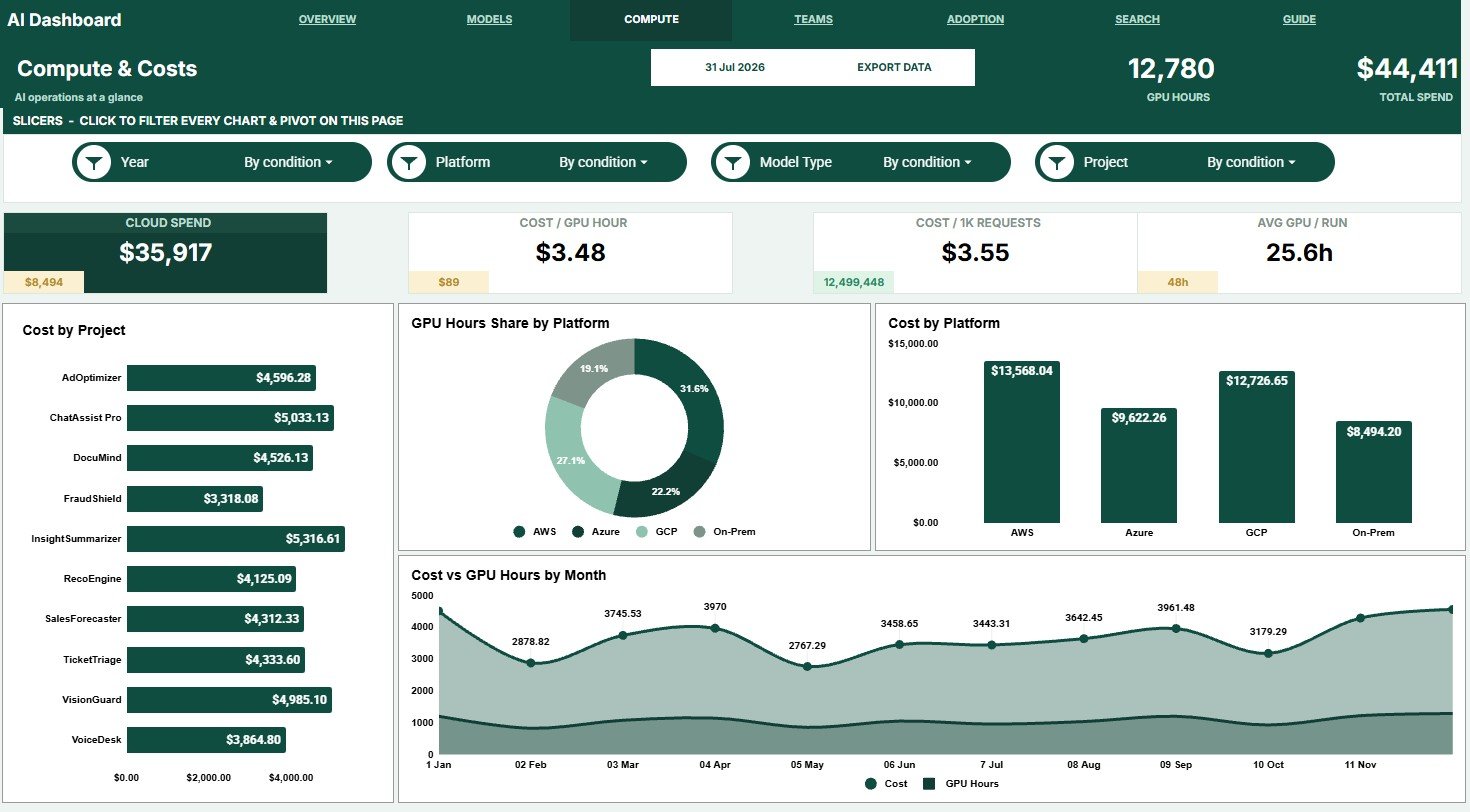Open the Search tab

coord(1137,19)
